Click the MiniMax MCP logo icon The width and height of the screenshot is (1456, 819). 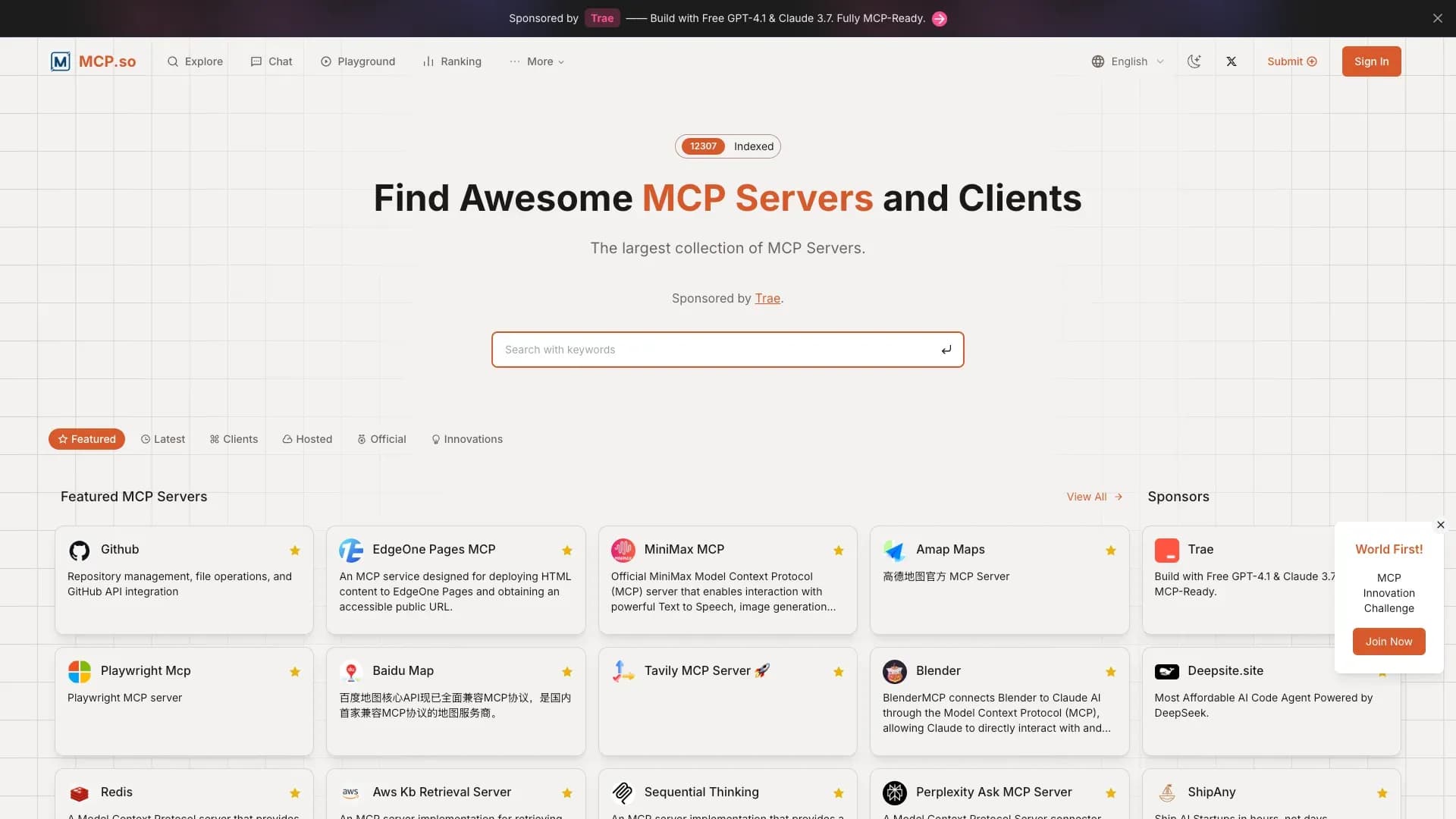point(623,551)
